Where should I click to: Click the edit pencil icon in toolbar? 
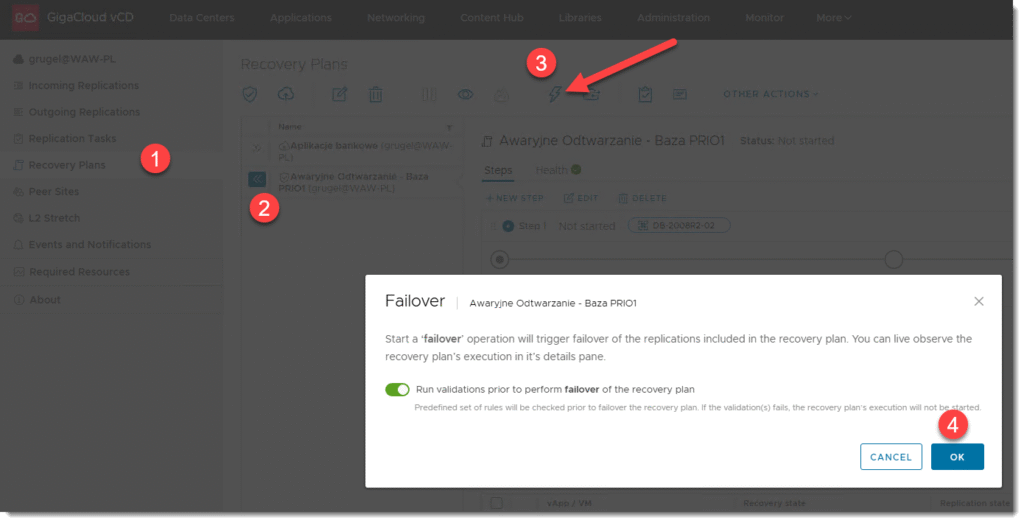pyautogui.click(x=340, y=94)
